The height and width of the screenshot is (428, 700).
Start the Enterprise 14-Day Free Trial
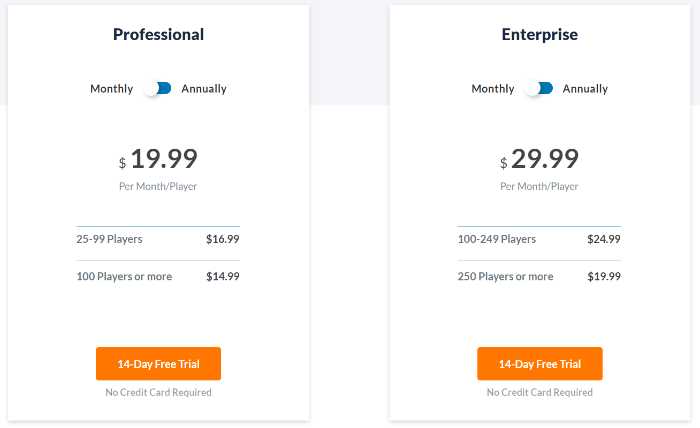(x=540, y=364)
